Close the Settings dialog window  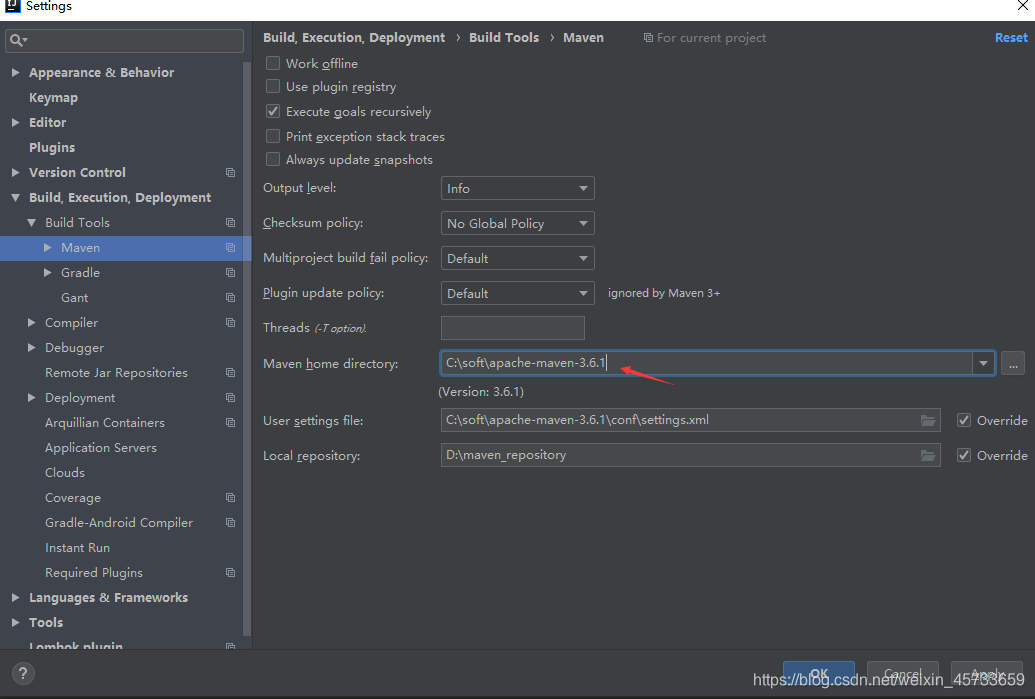(x=1022, y=6)
